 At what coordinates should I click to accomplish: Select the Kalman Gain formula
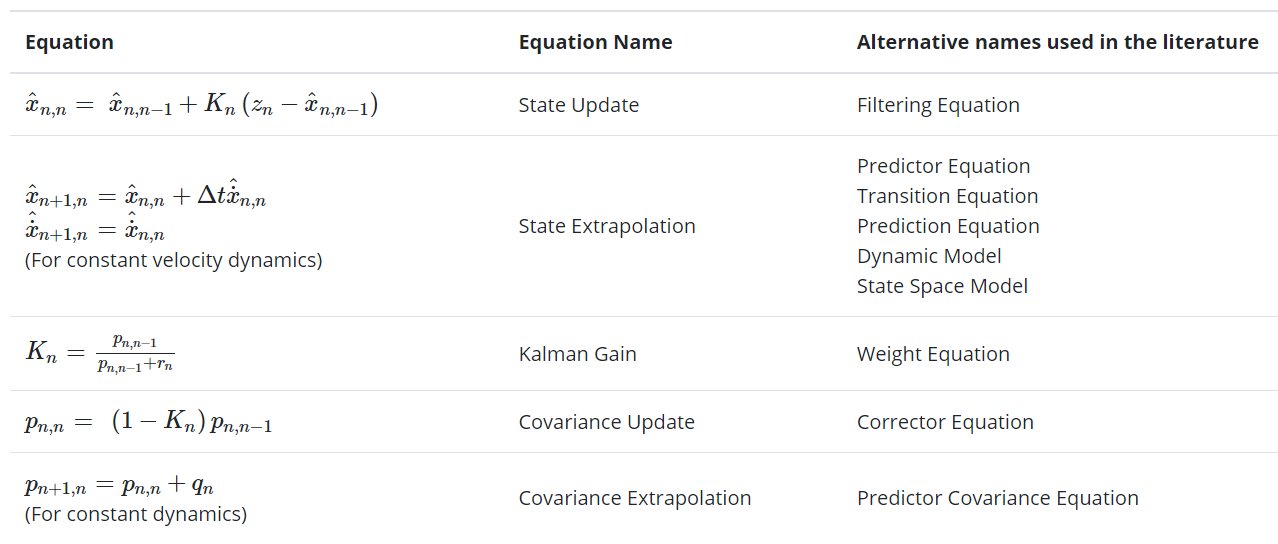coord(100,354)
